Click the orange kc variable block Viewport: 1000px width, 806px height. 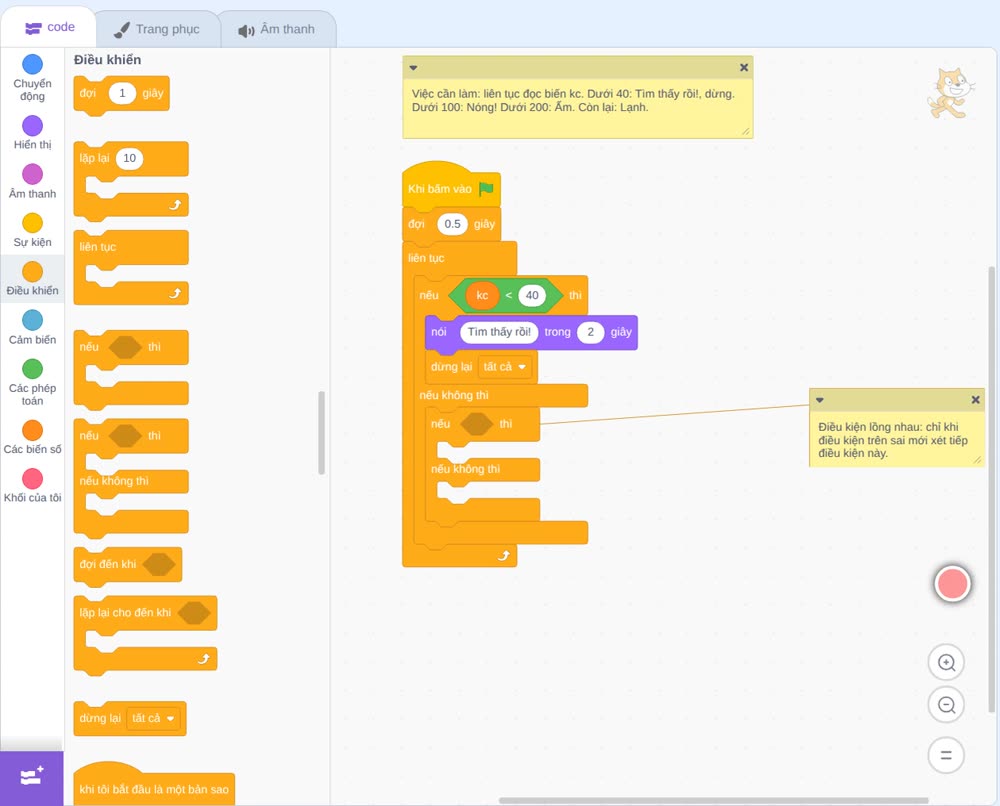click(482, 295)
